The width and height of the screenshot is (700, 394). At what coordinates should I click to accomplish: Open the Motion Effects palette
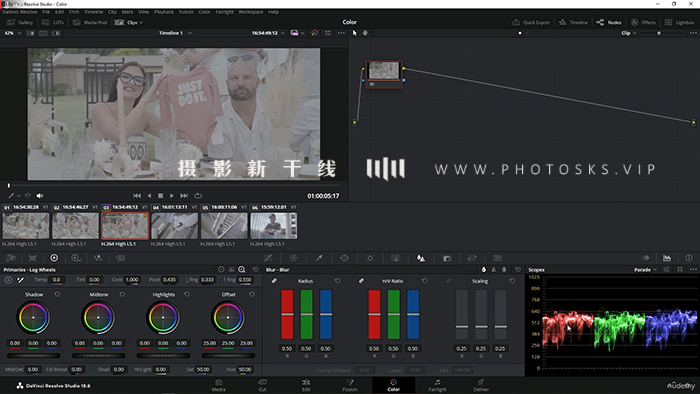pyautogui.click(x=120, y=258)
